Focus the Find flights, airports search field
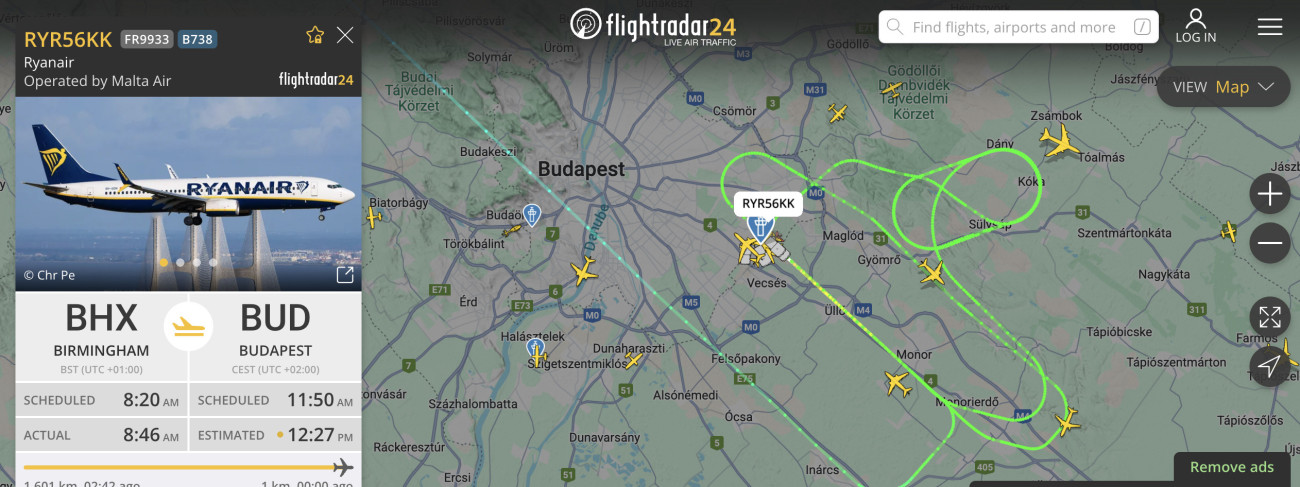Image resolution: width=1300 pixels, height=487 pixels. (1018, 27)
